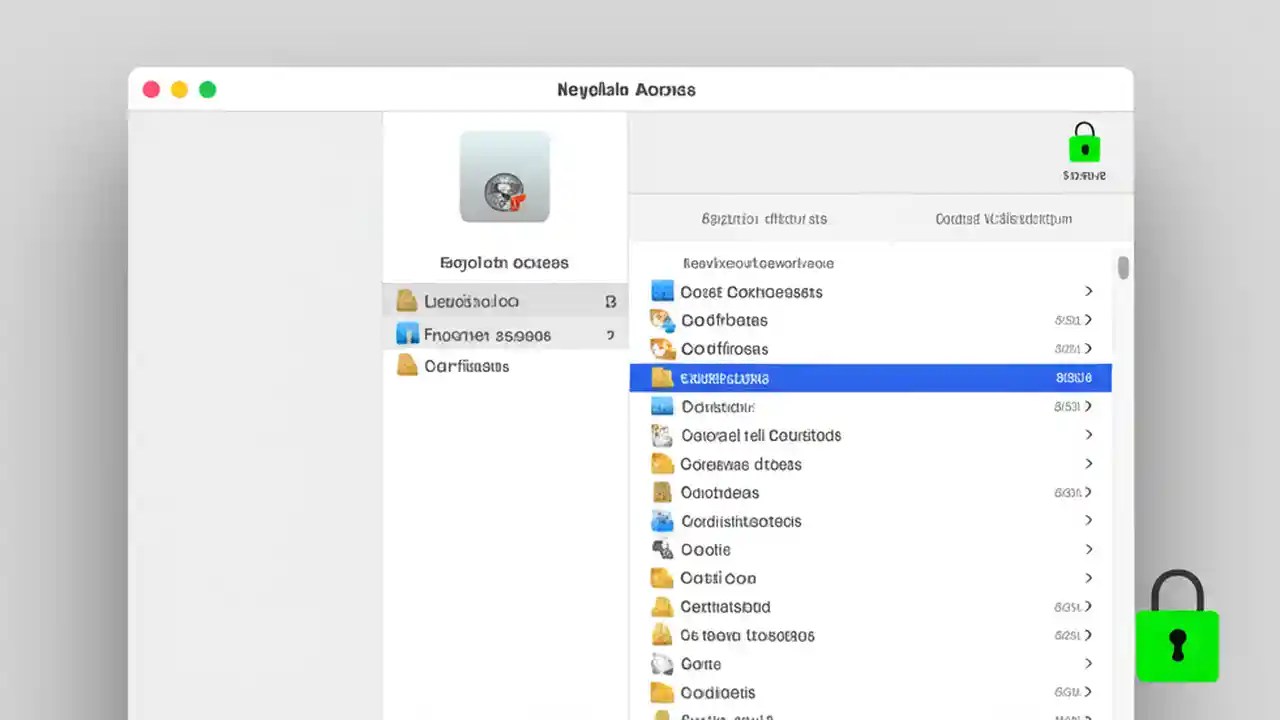1280x720 pixels.
Task: Click the unlocked padlock icon at top right
Action: 1085,143
